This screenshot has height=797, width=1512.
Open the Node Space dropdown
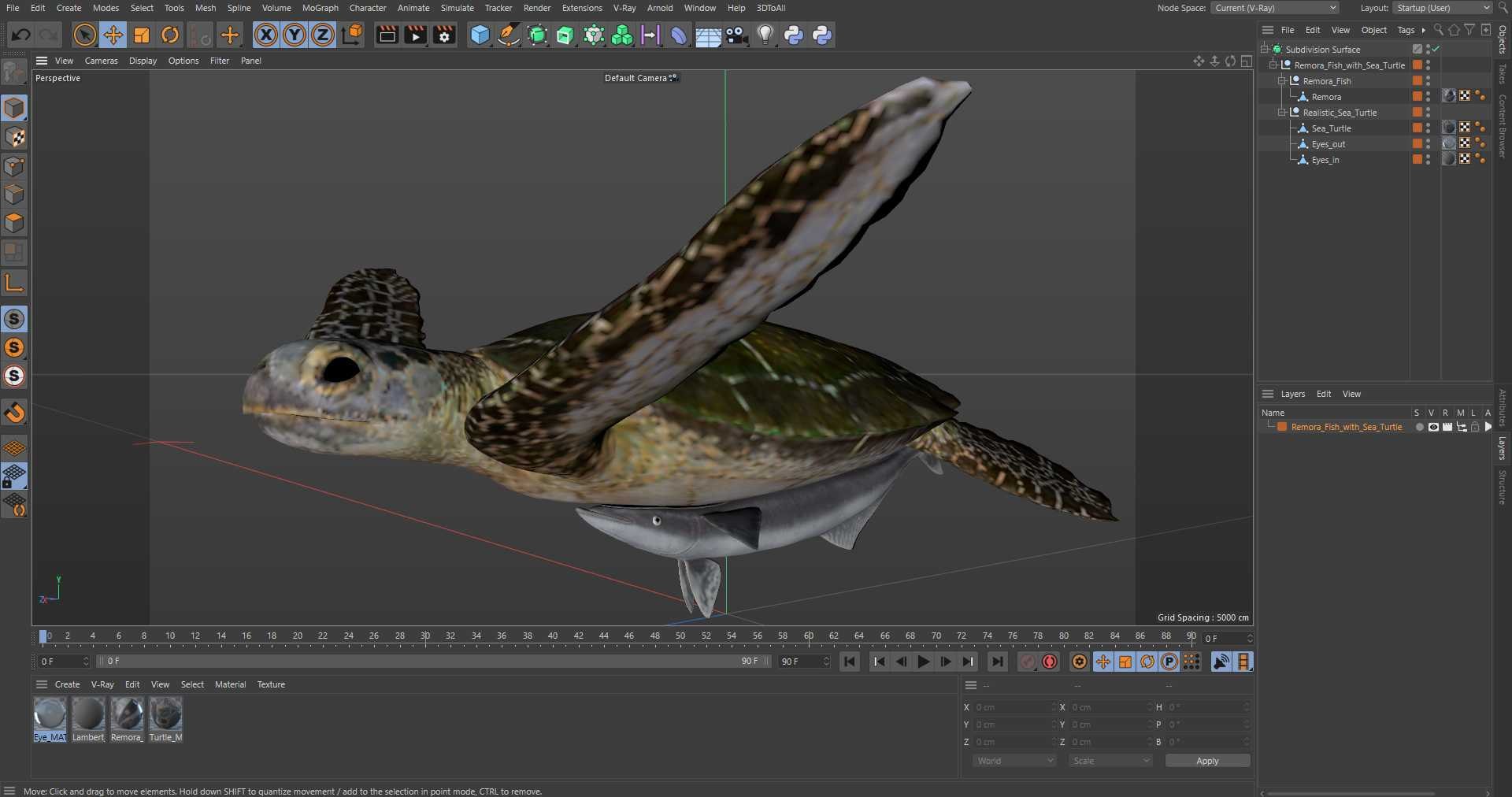1275,8
